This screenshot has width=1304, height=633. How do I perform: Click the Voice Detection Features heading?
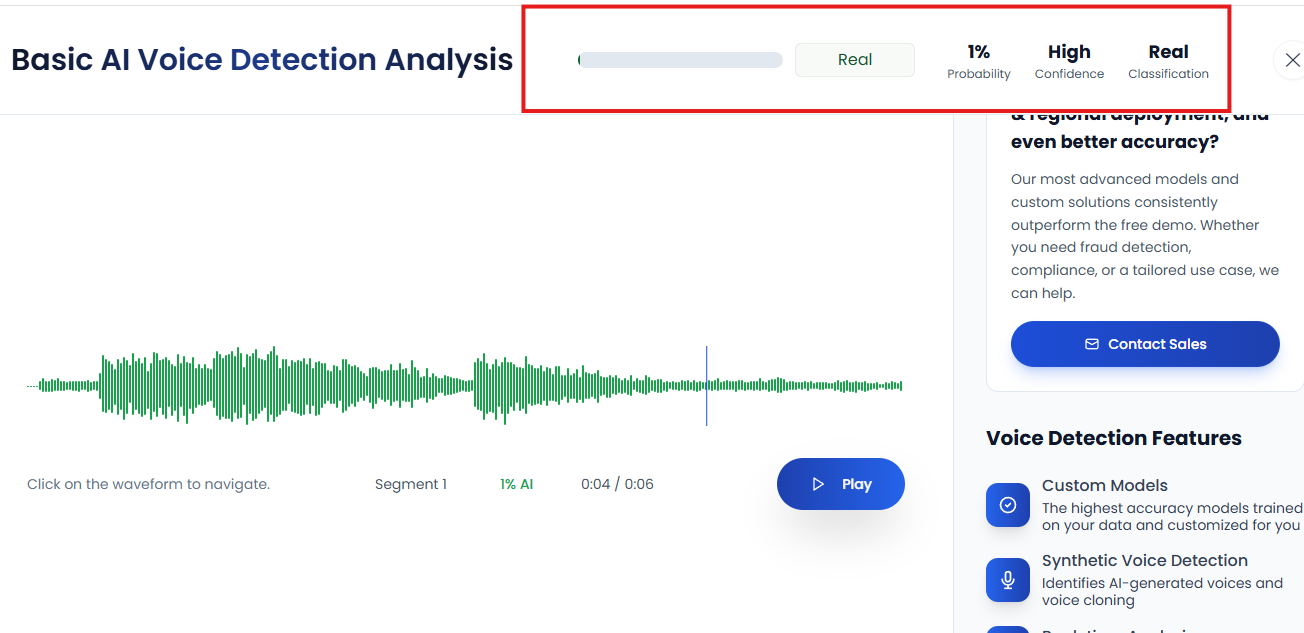click(1113, 438)
